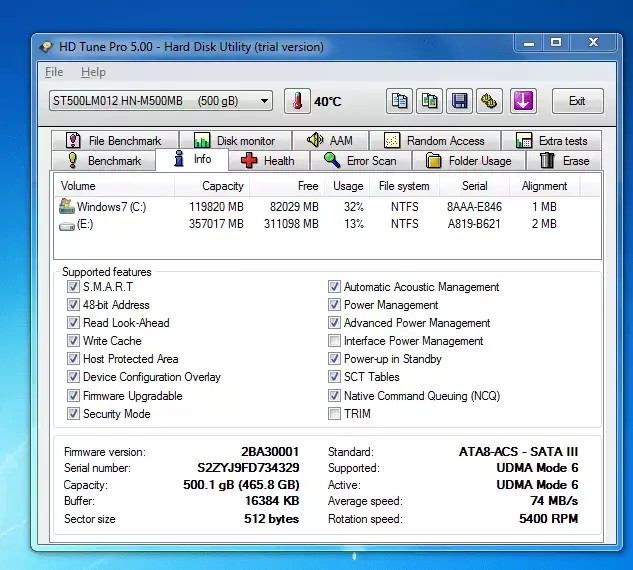Open the Extra tests tab
This screenshot has height=570, width=633.
551,140
